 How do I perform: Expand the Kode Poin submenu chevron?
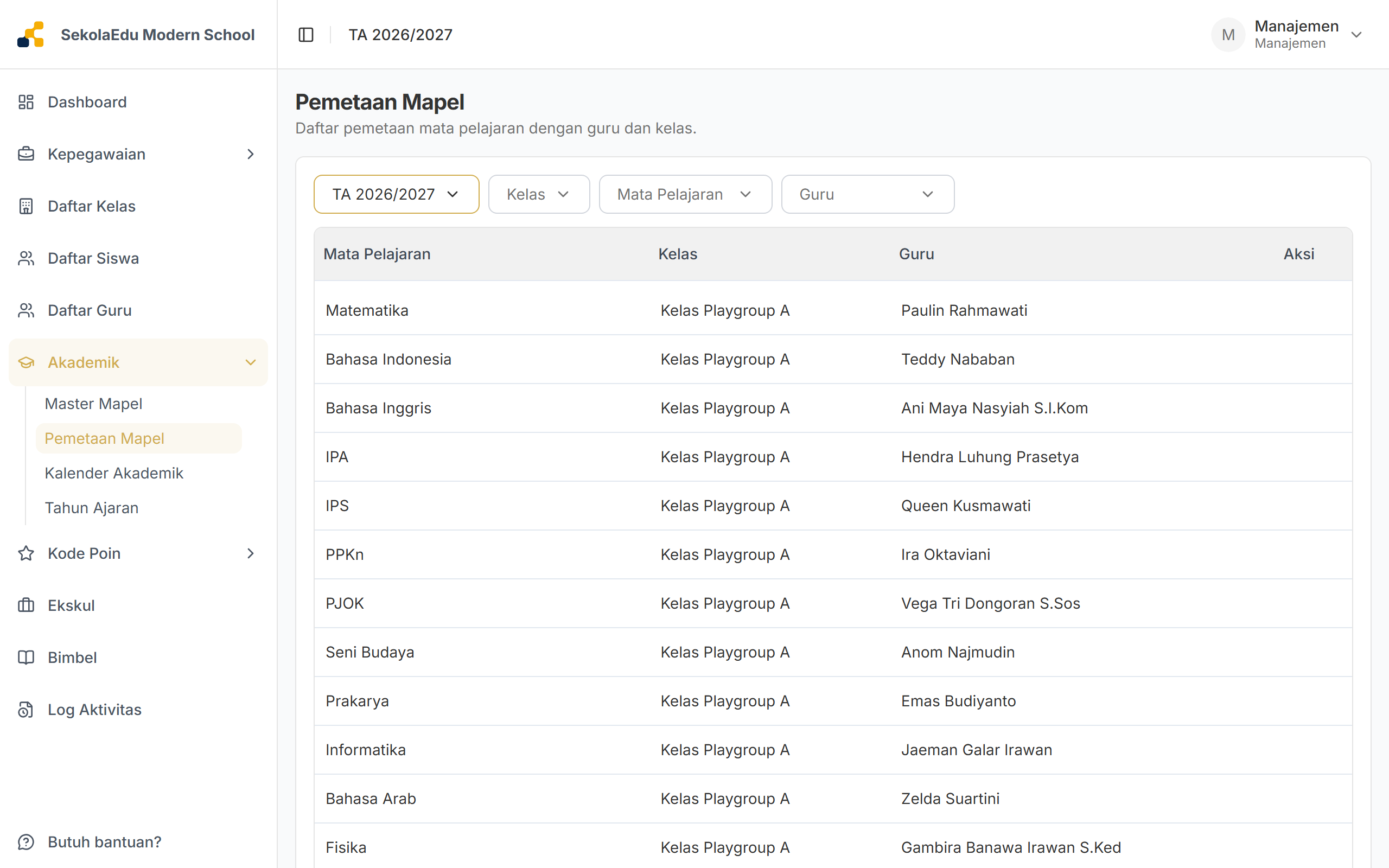coord(250,553)
